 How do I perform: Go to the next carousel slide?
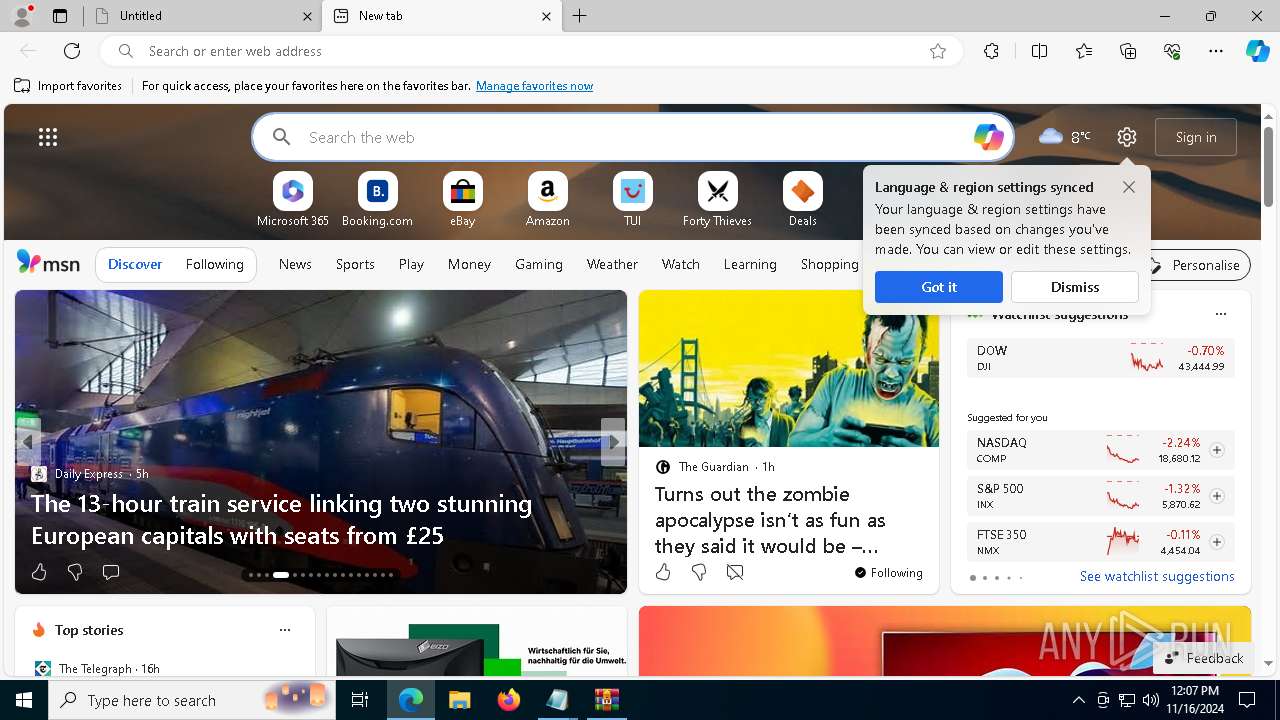[614, 442]
